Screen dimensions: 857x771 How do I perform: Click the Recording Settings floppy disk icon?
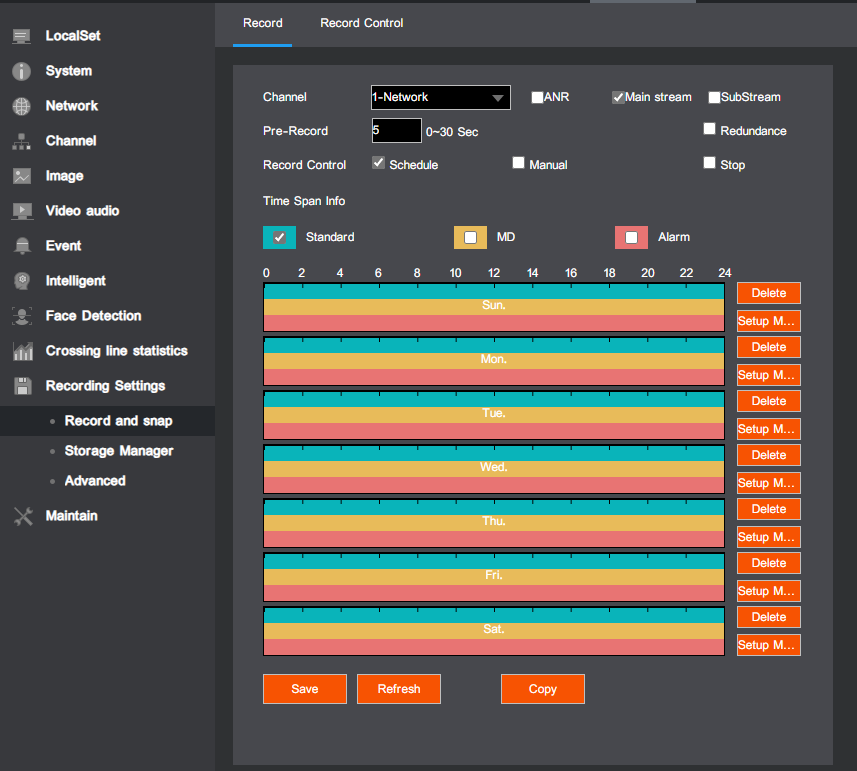[x=22, y=386]
